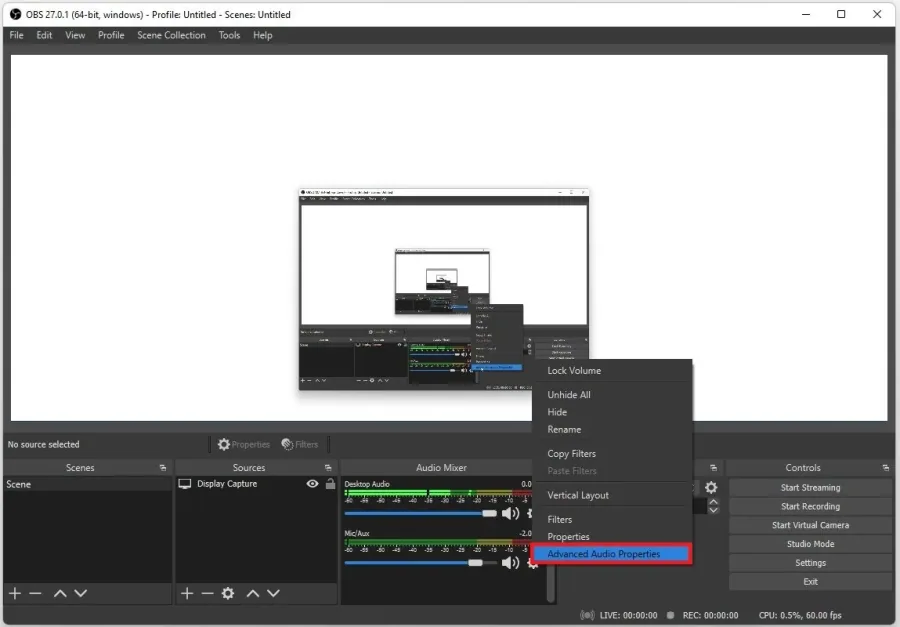Viewport: 900px width, 627px height.
Task: Select Hide in the context menu
Action: click(612, 412)
